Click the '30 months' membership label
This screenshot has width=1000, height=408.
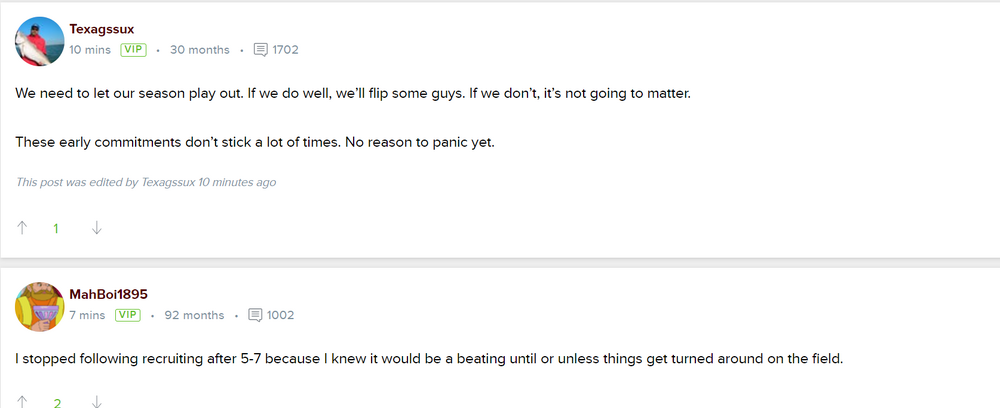pos(199,49)
